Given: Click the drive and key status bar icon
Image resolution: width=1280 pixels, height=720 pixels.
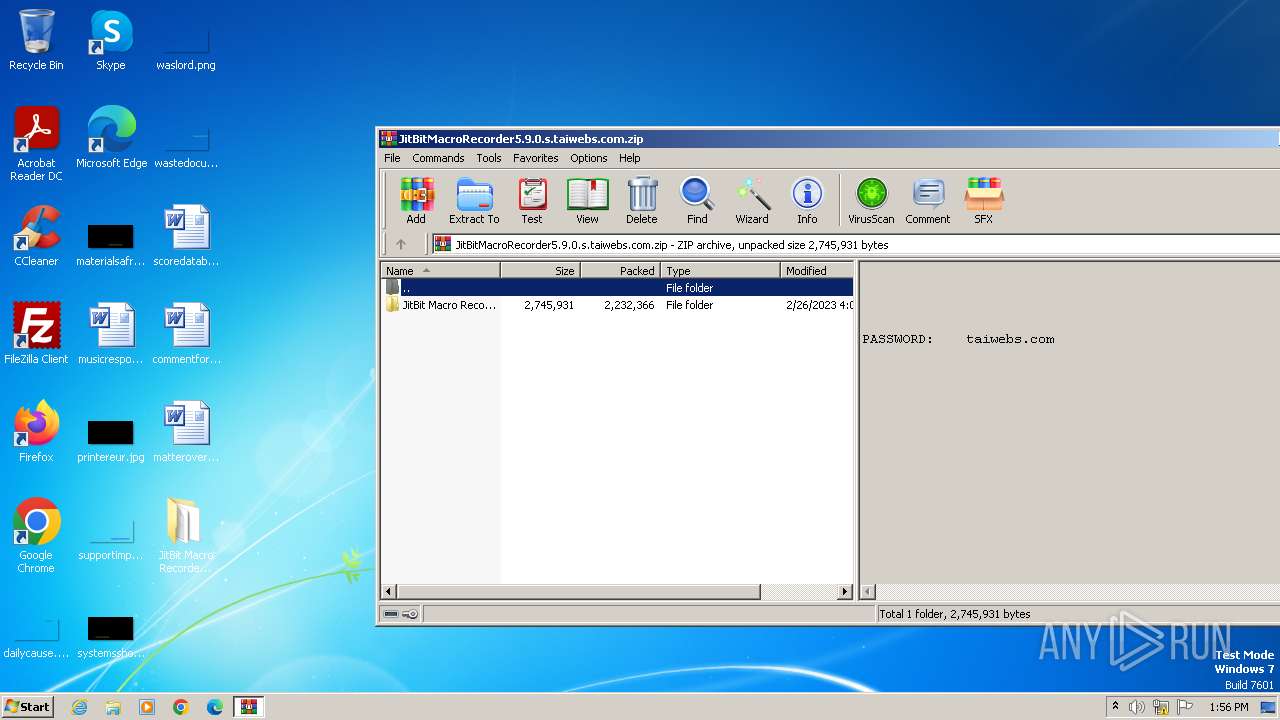Looking at the screenshot, I should pos(401,614).
